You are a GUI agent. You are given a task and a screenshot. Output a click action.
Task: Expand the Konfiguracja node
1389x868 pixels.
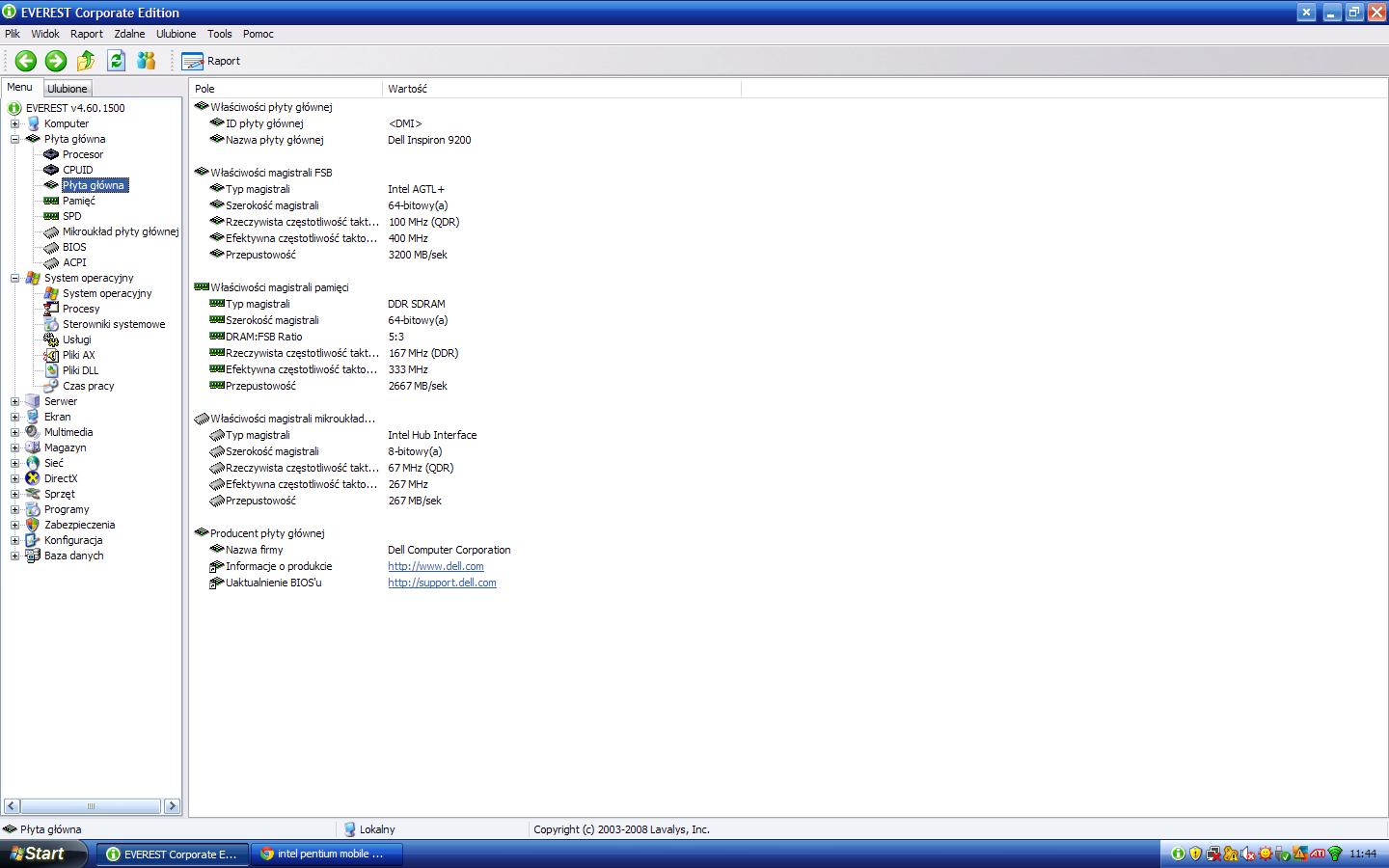tap(14, 540)
